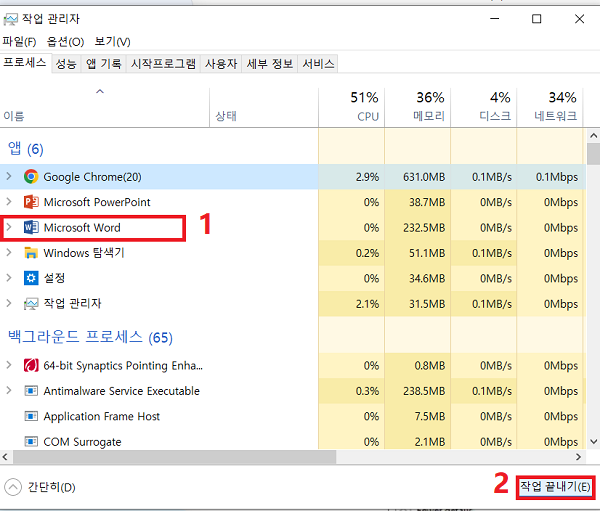Click the horizontal scrollbar right arrow
600x511 pixels.
[579, 457]
